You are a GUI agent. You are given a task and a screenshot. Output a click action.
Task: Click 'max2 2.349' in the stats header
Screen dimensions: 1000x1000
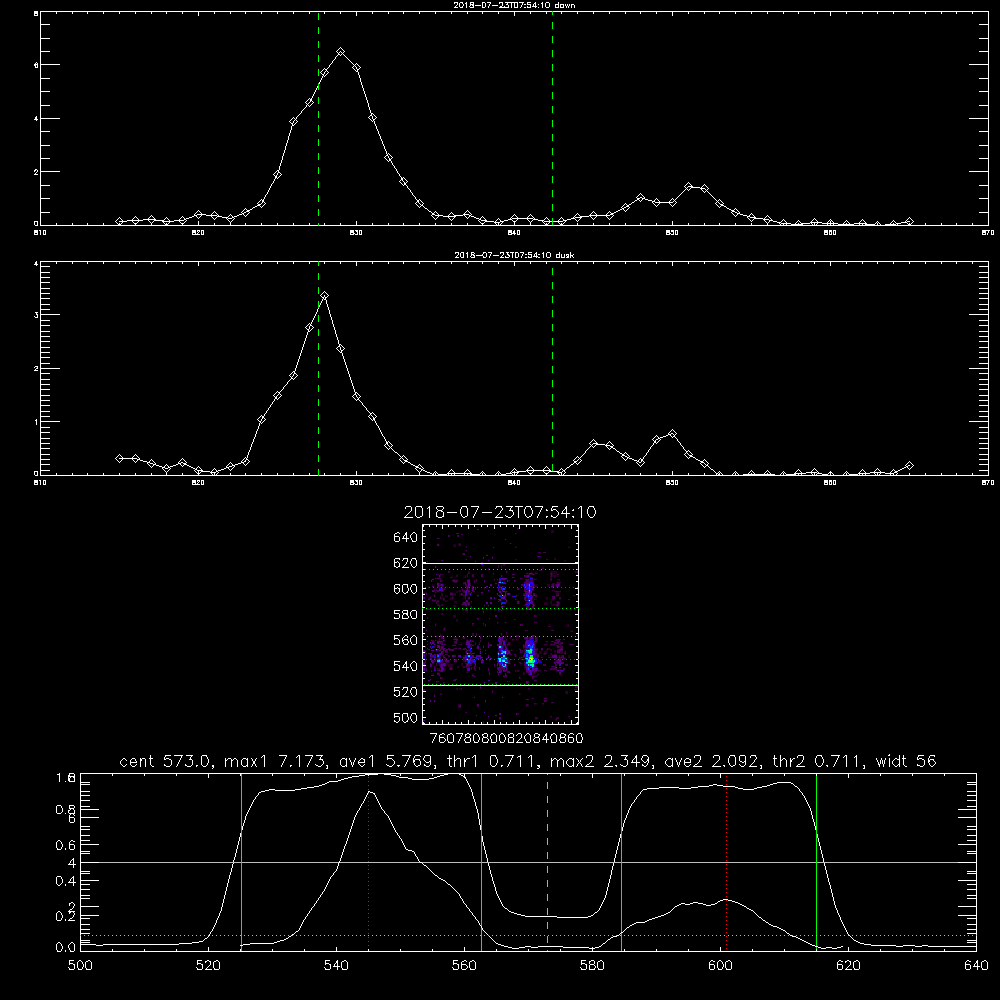tap(601, 761)
